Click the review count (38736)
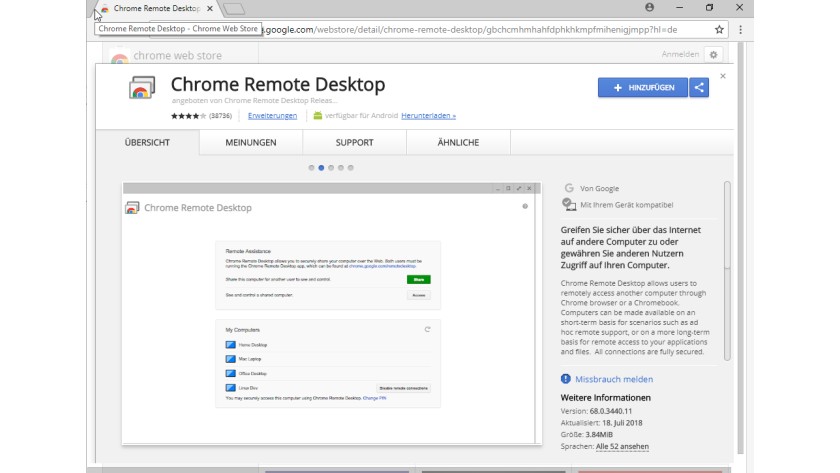Image resolution: width=840 pixels, height=473 pixels. tap(220, 116)
